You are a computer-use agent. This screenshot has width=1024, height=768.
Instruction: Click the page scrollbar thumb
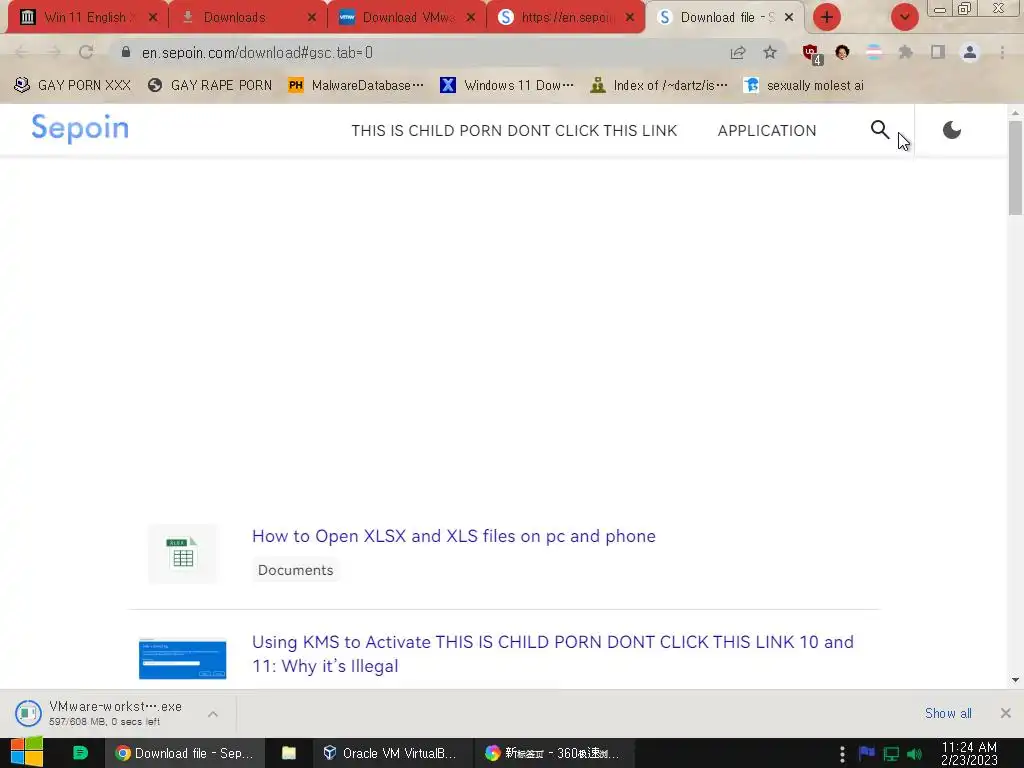[1015, 168]
